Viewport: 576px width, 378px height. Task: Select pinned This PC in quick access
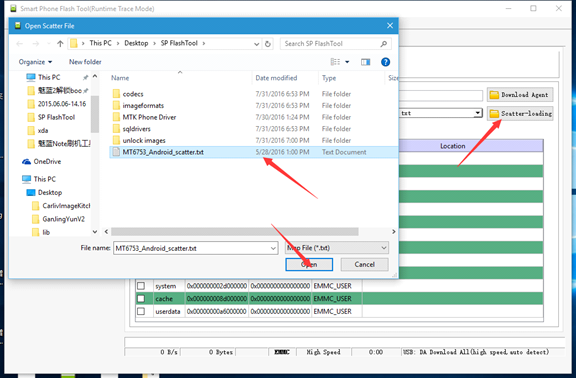(49, 78)
